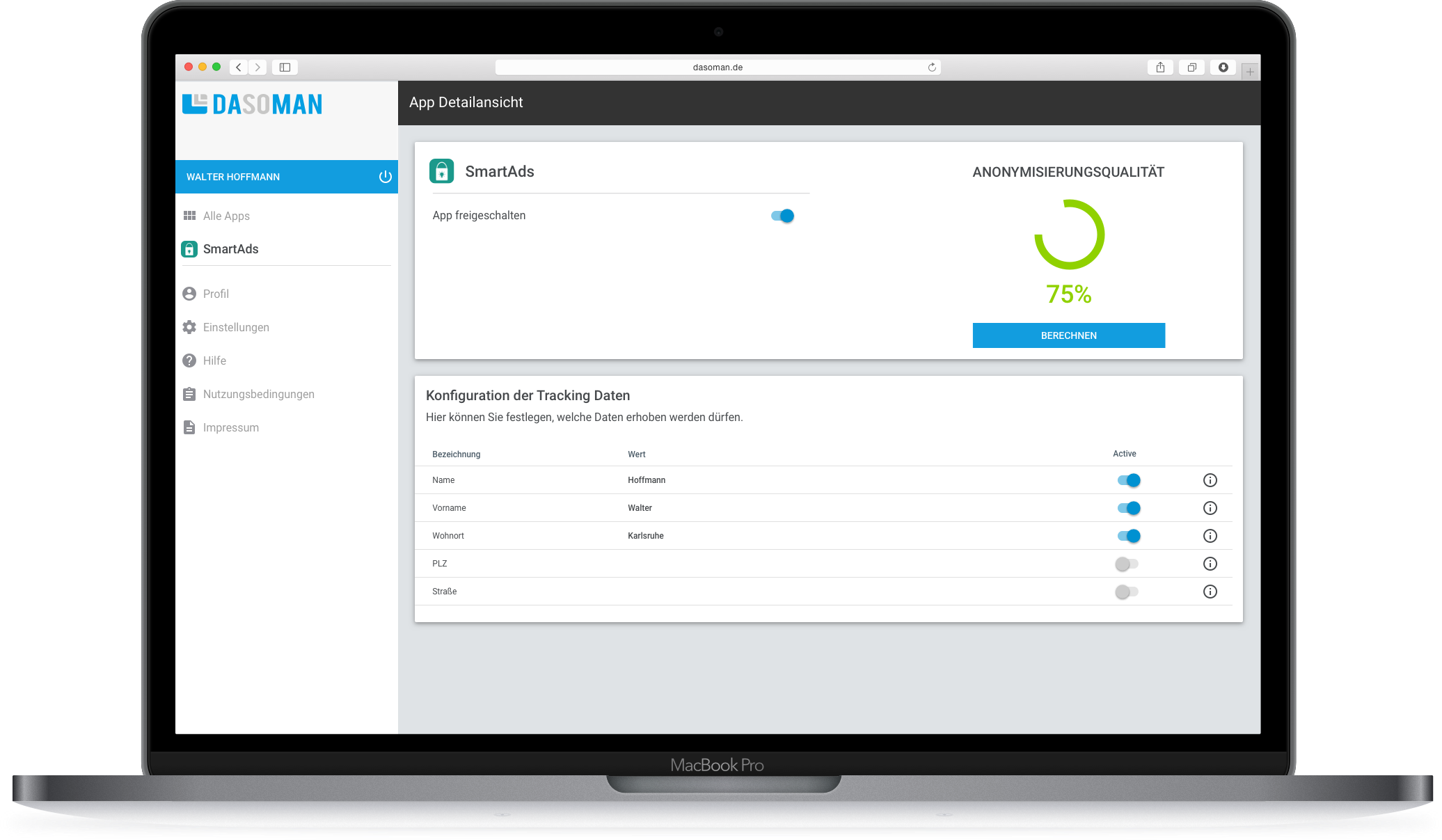Enable the Straße tracking toggle
Screen dimensions: 1442x840
(x=1126, y=592)
